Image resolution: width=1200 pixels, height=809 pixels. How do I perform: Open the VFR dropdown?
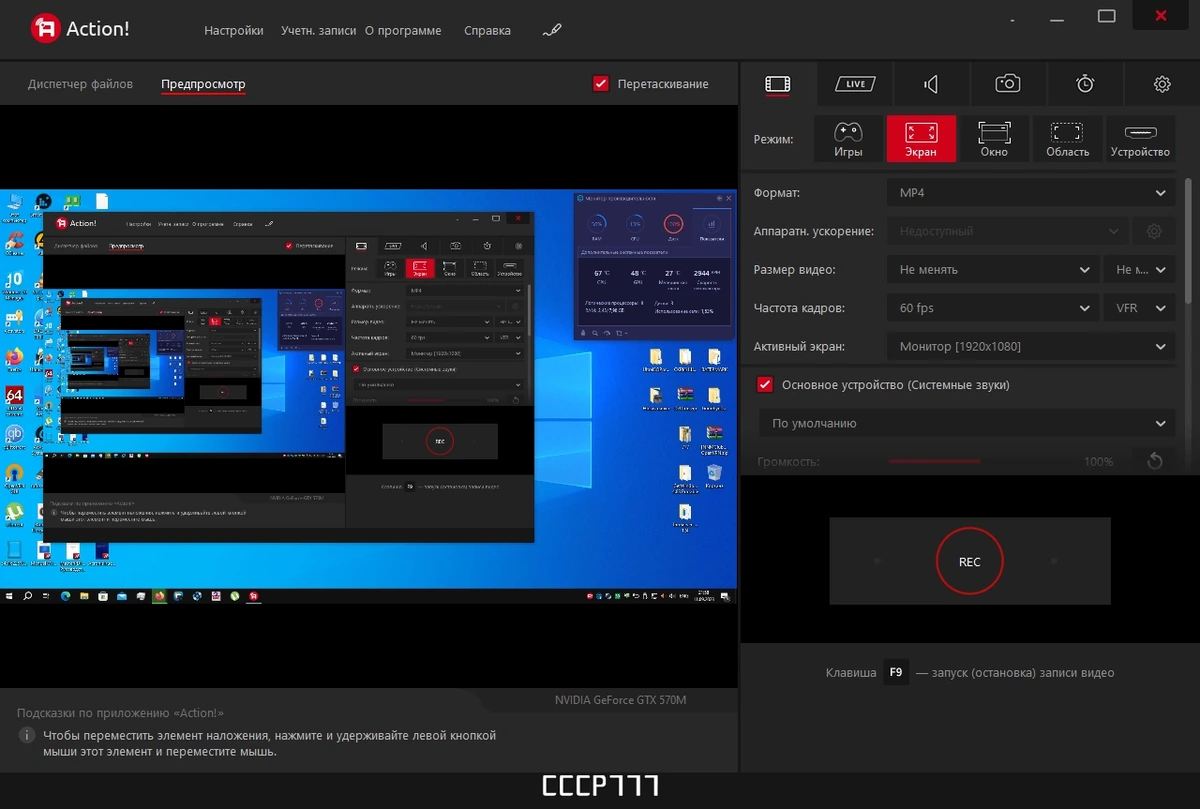tap(1139, 308)
